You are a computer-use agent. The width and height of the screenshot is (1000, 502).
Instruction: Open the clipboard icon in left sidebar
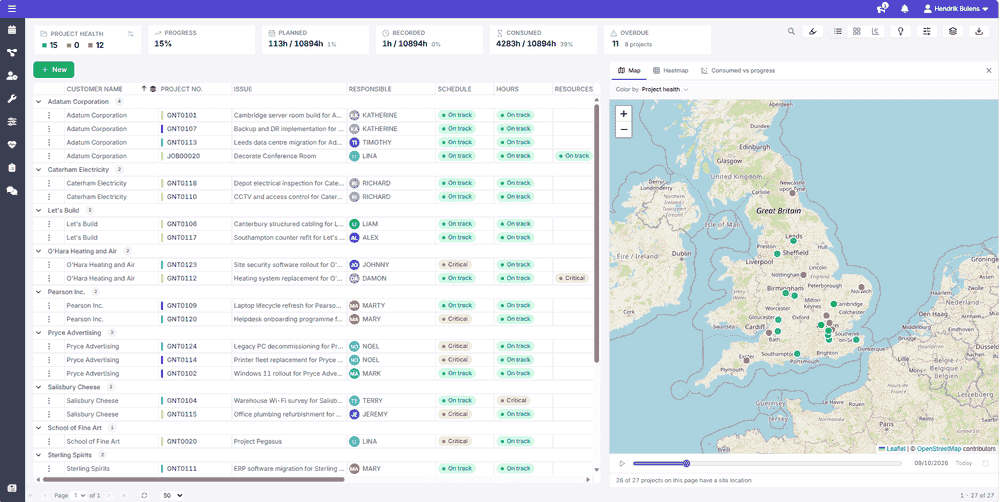pos(12,168)
